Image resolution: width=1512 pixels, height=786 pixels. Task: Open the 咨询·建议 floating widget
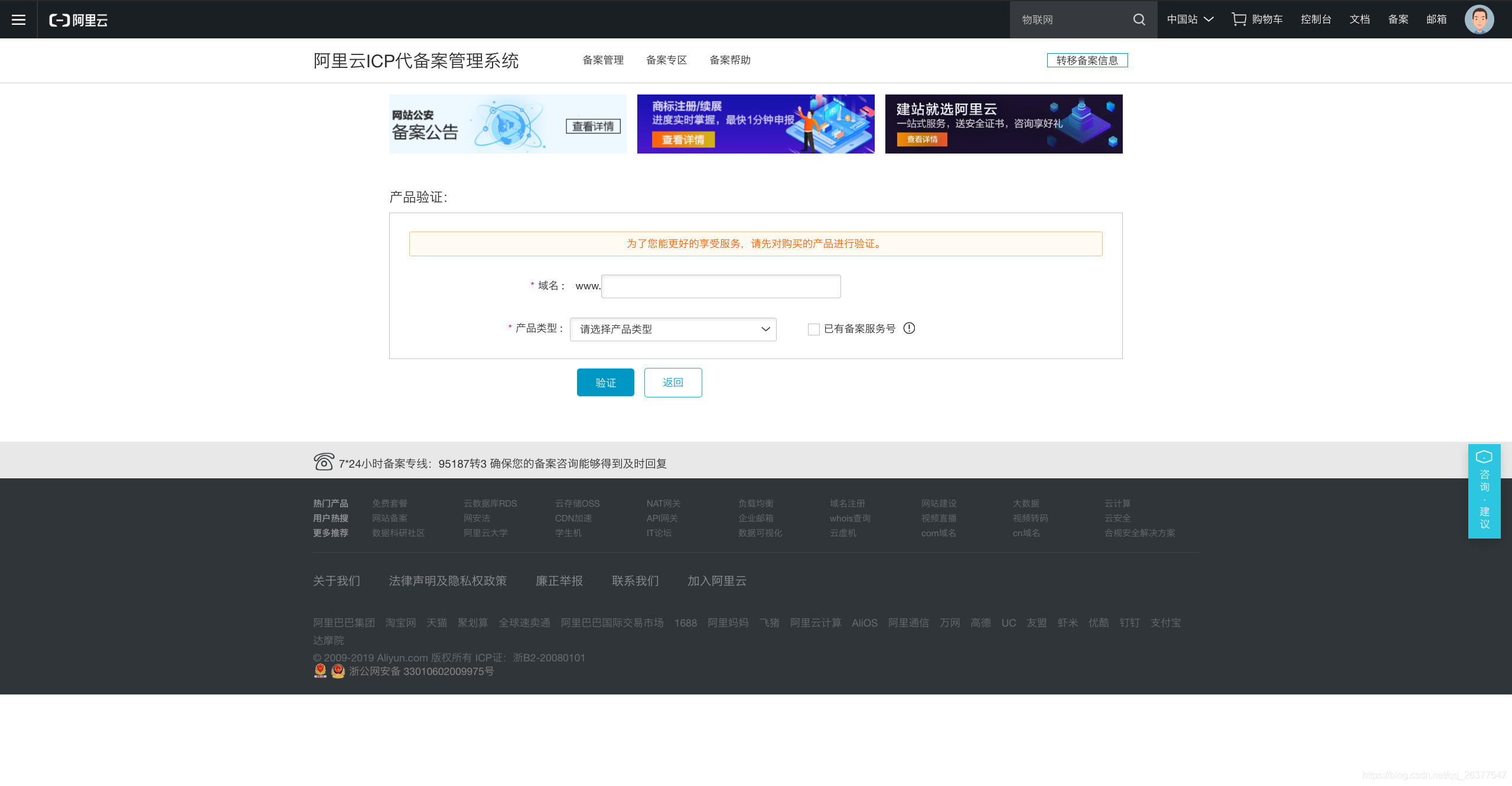coord(1484,491)
